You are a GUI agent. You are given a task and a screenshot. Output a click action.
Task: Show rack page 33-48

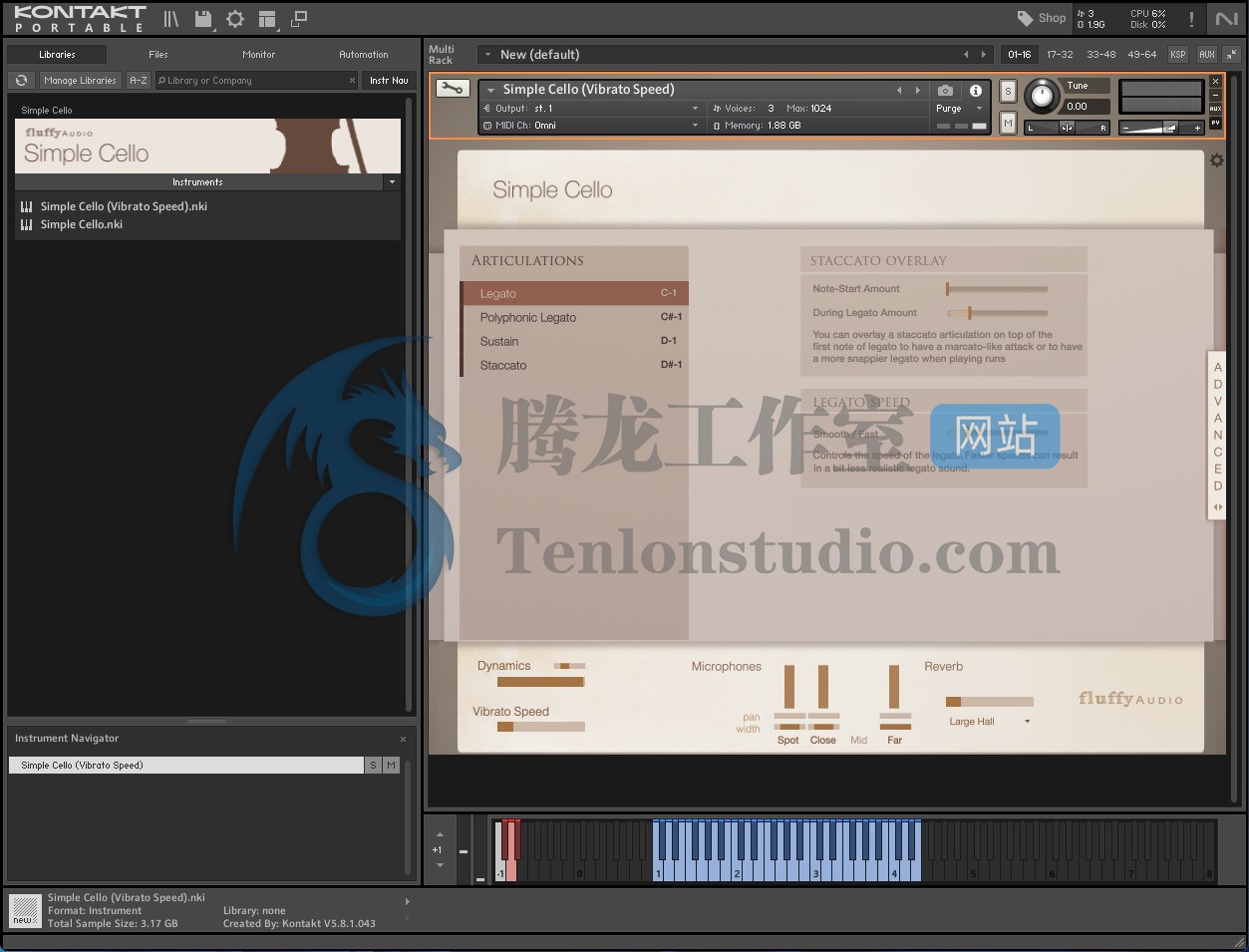1100,55
